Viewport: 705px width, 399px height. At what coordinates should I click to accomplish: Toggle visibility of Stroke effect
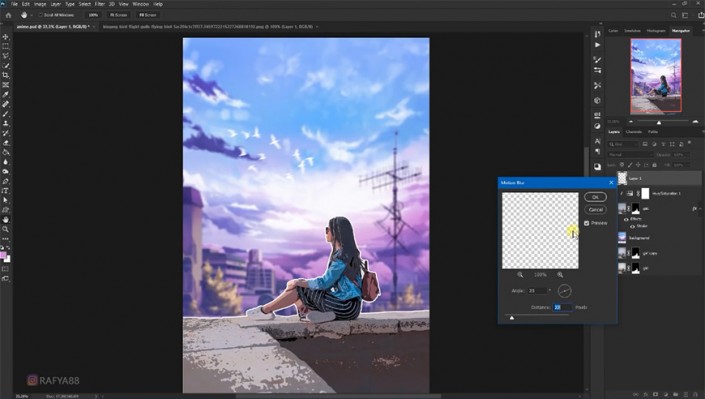[632, 226]
